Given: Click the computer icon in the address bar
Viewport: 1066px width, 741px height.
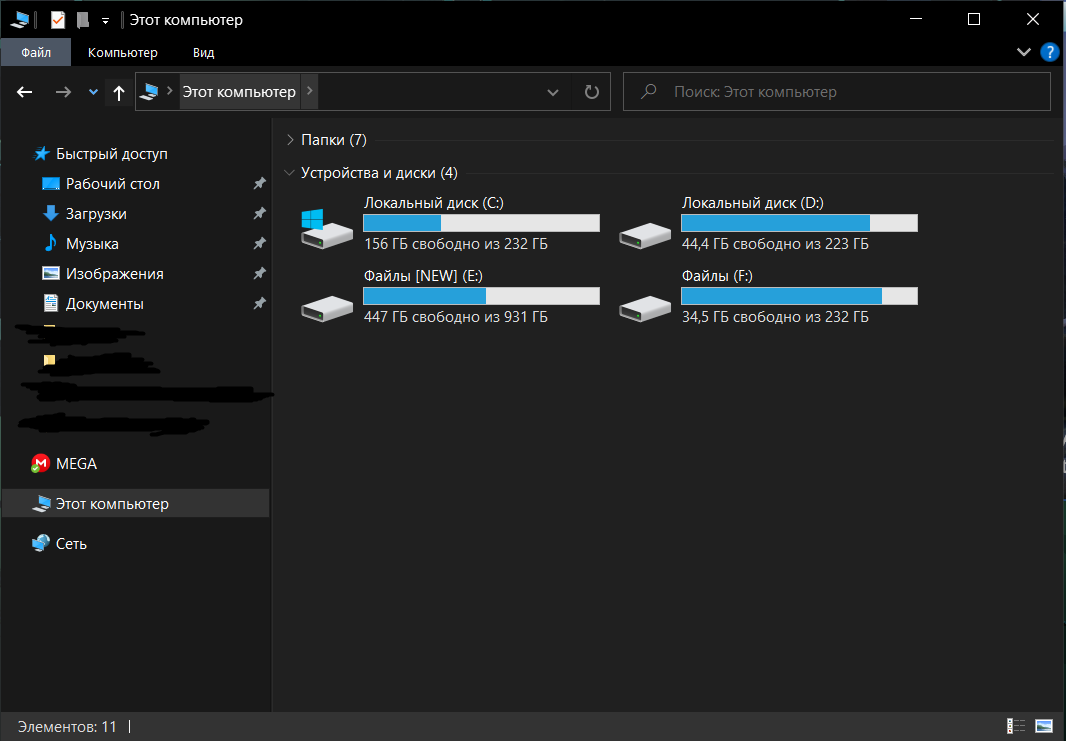Looking at the screenshot, I should pos(149,91).
